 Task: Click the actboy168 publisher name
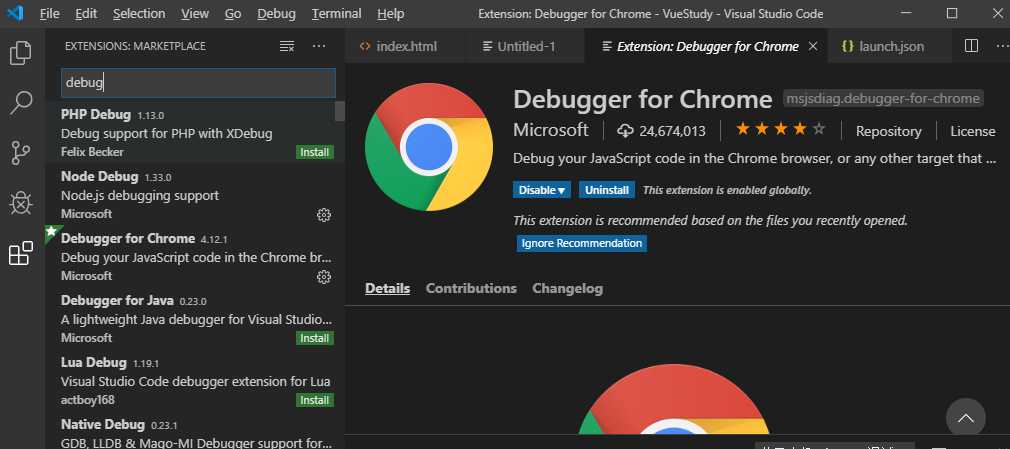click(x=88, y=399)
